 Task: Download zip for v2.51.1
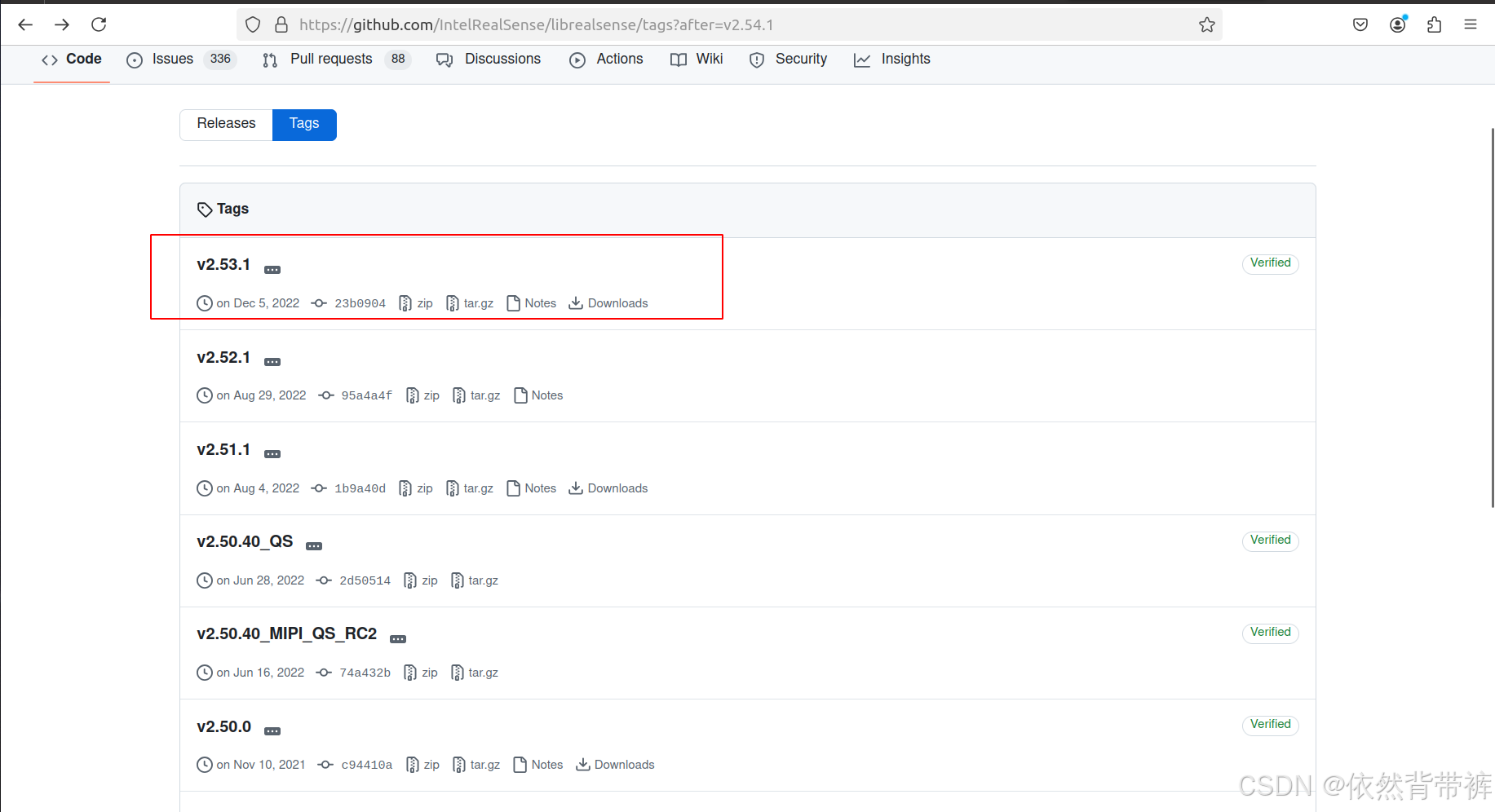(x=416, y=488)
